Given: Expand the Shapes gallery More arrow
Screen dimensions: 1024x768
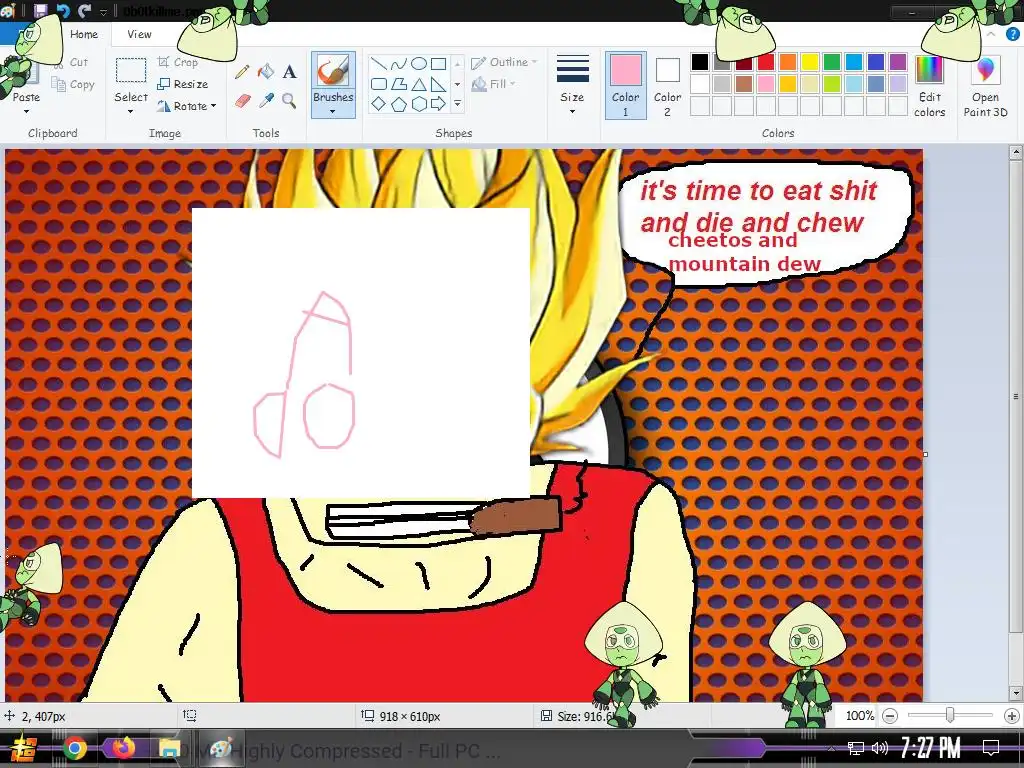Looking at the screenshot, I should point(457,103).
